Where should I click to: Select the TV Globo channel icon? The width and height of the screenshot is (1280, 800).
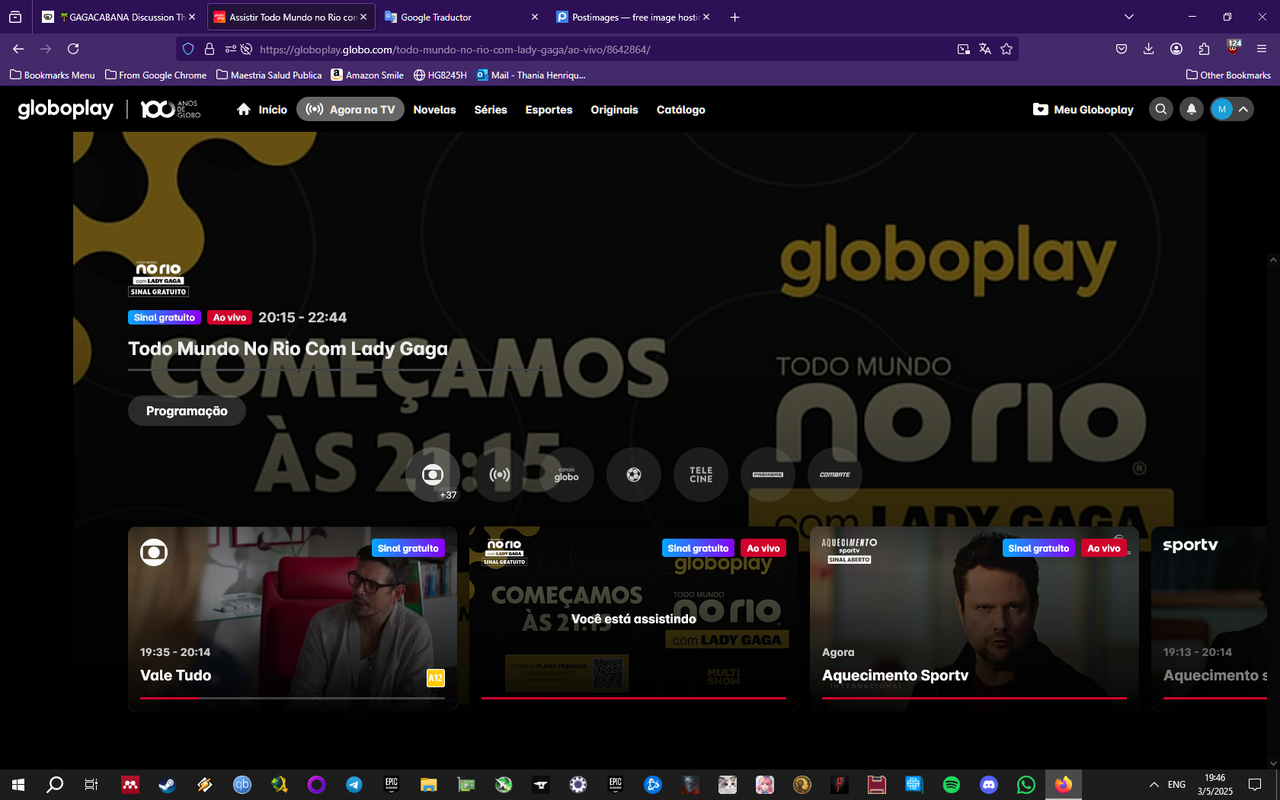point(433,474)
